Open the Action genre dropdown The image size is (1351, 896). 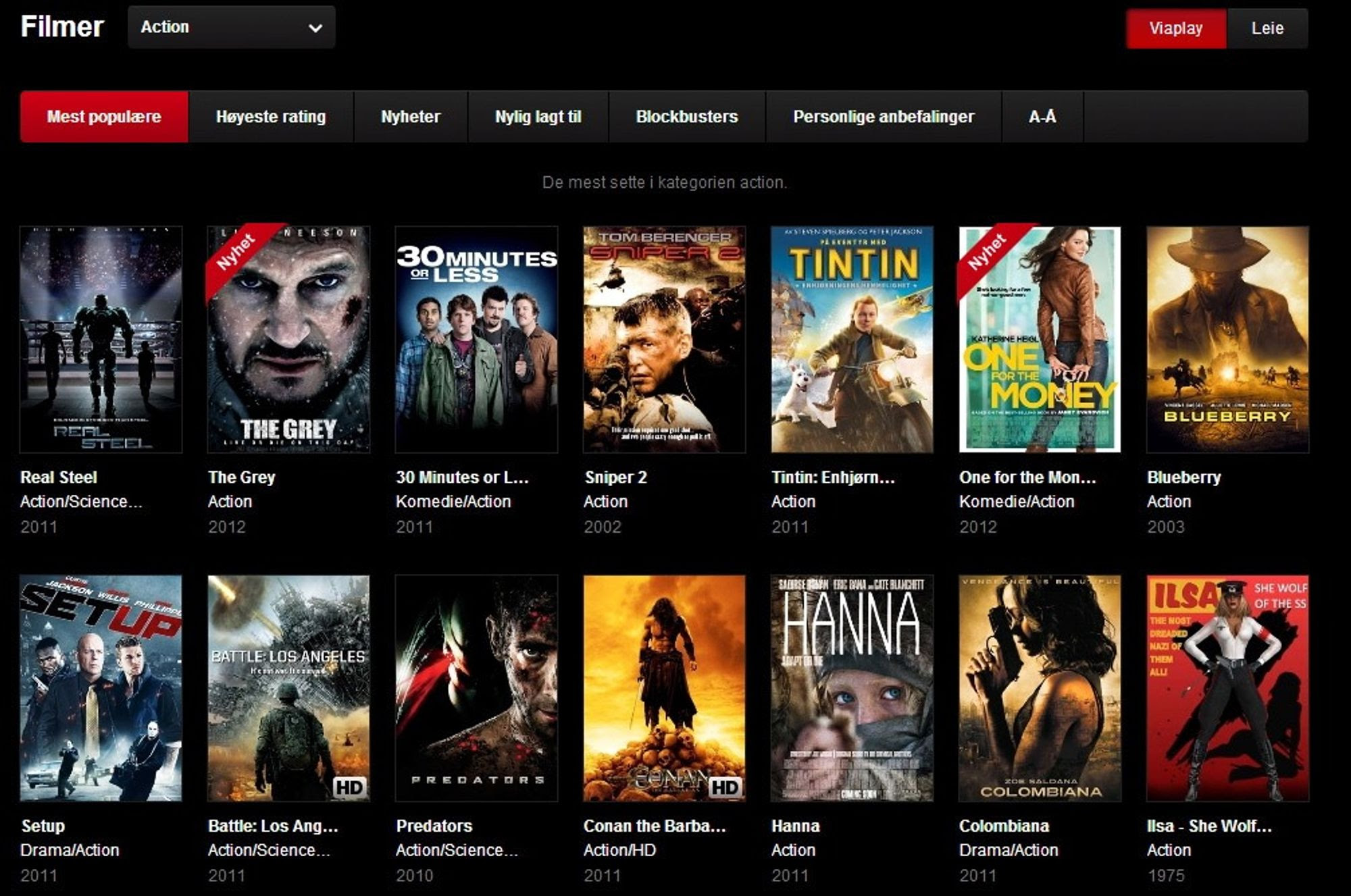[231, 28]
